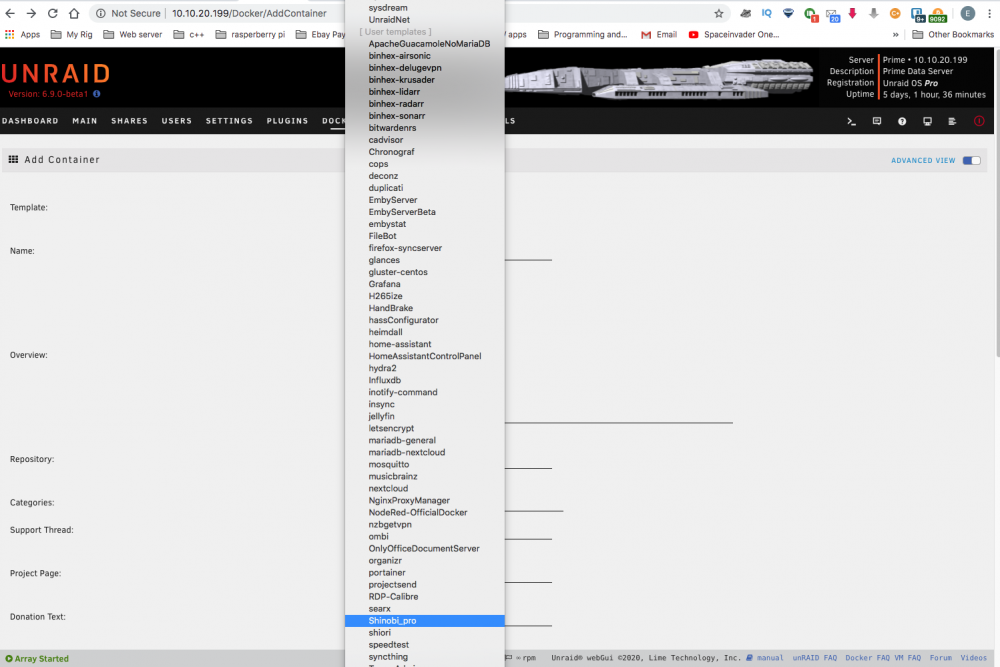Click the gray download arrow extension

tap(874, 13)
